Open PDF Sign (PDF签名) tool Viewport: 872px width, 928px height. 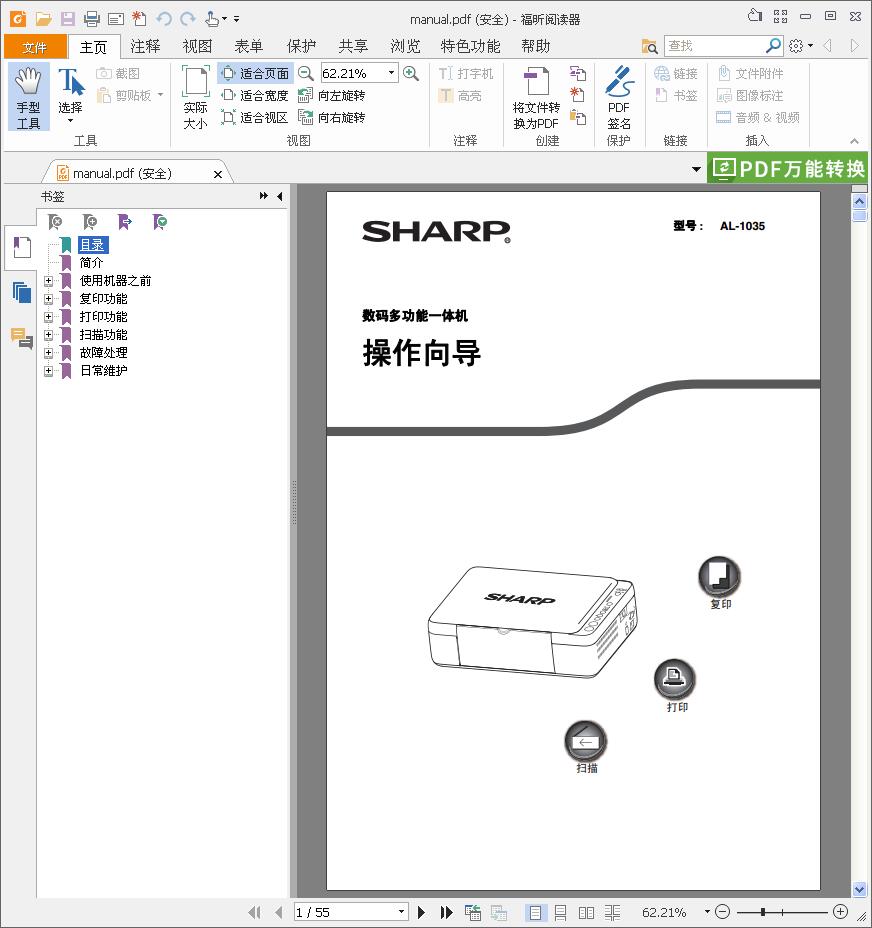(x=619, y=98)
